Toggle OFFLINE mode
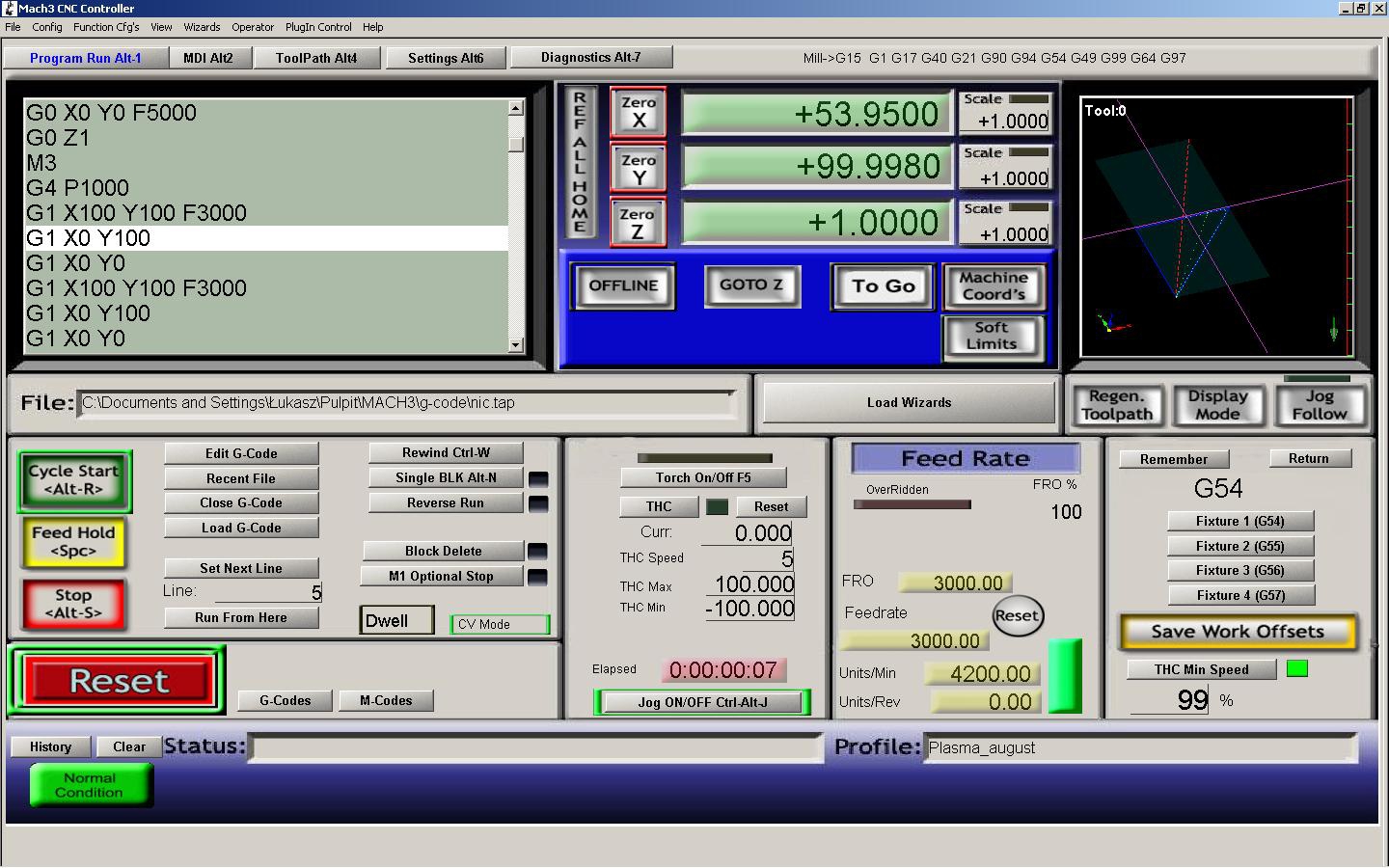 [x=623, y=285]
